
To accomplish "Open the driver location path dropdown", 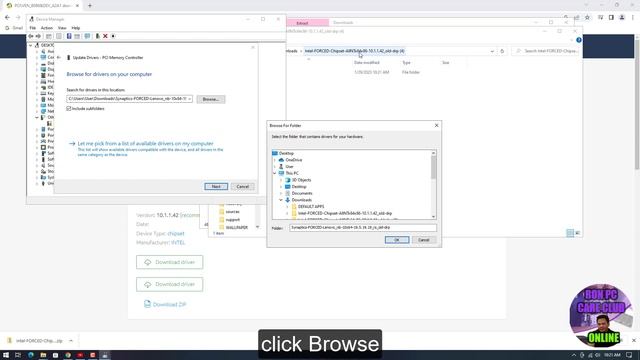I will coord(190,99).
